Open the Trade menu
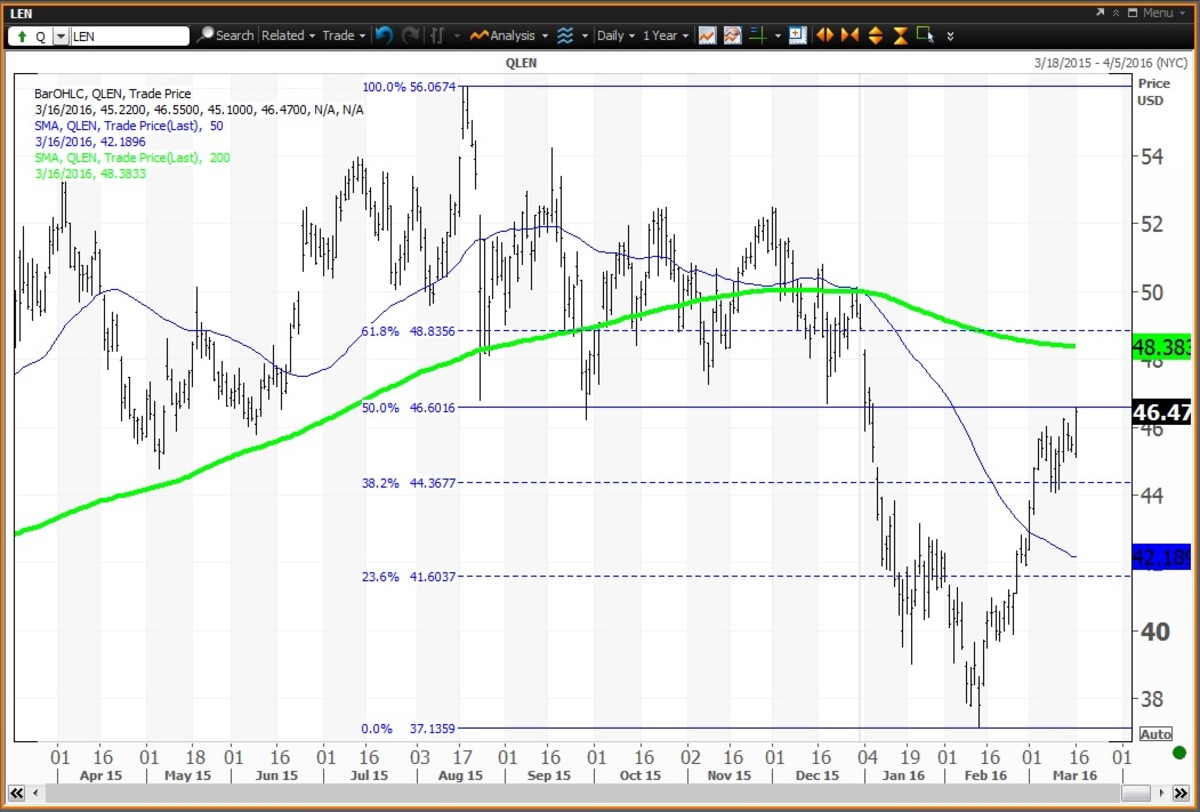1200x812 pixels. [x=343, y=35]
